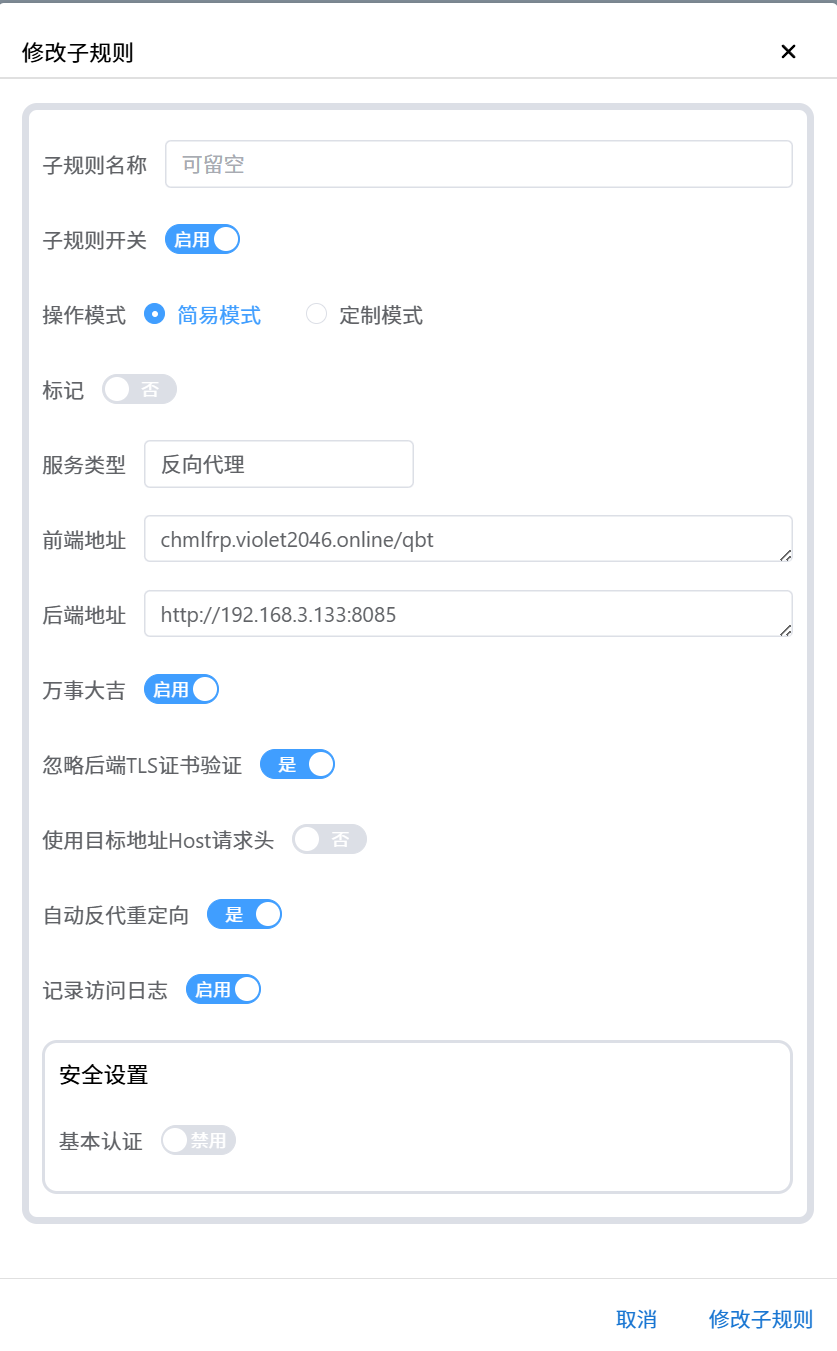Enable 基本认证 switch
Image resolution: width=837 pixels, height=1351 pixels.
pyautogui.click(x=198, y=1141)
